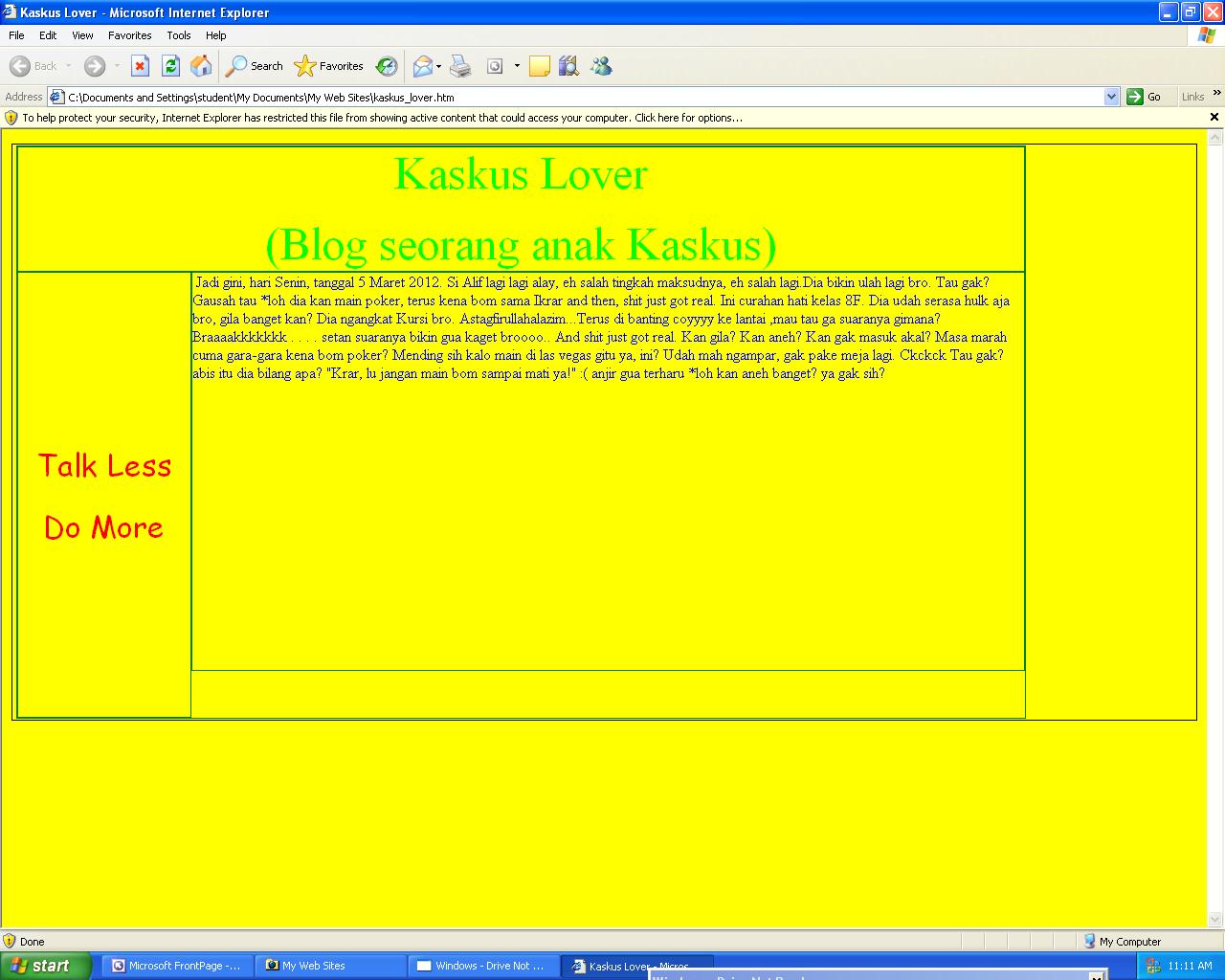Click the system tray clock 11:11 AM

click(x=1190, y=966)
